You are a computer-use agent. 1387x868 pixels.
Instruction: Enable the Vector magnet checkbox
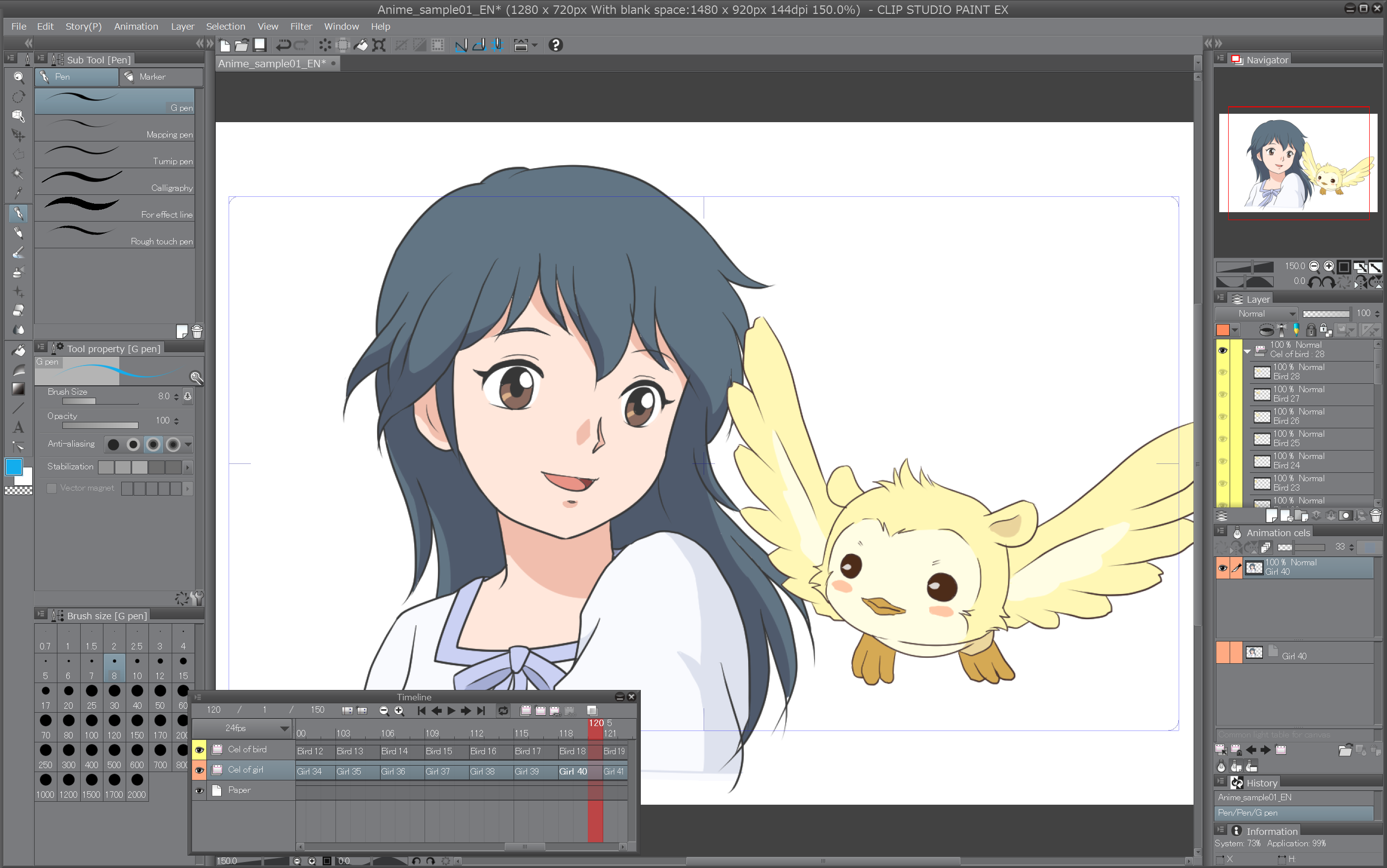coord(51,488)
